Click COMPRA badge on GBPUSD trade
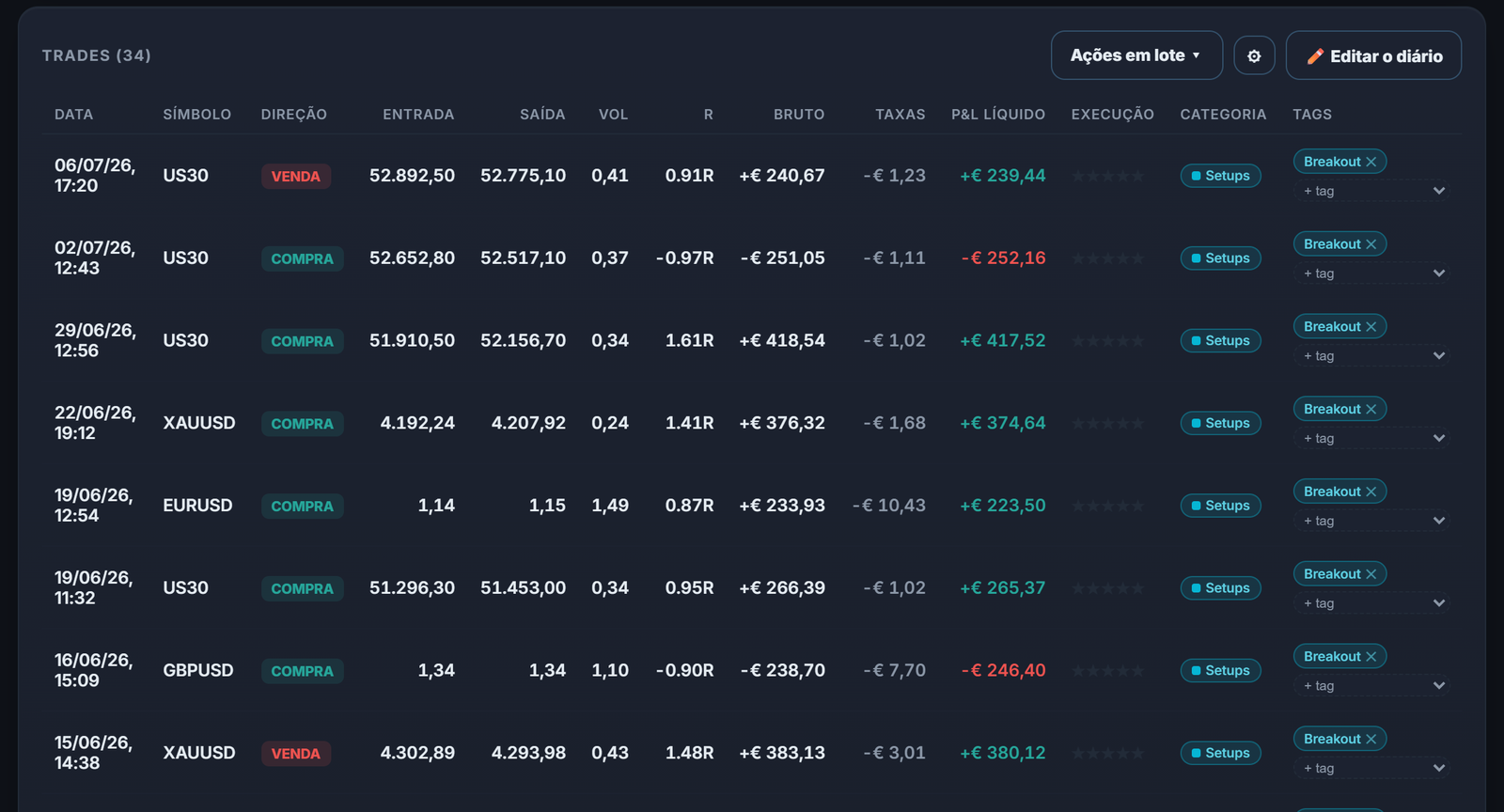This screenshot has width=1504, height=812. point(302,671)
